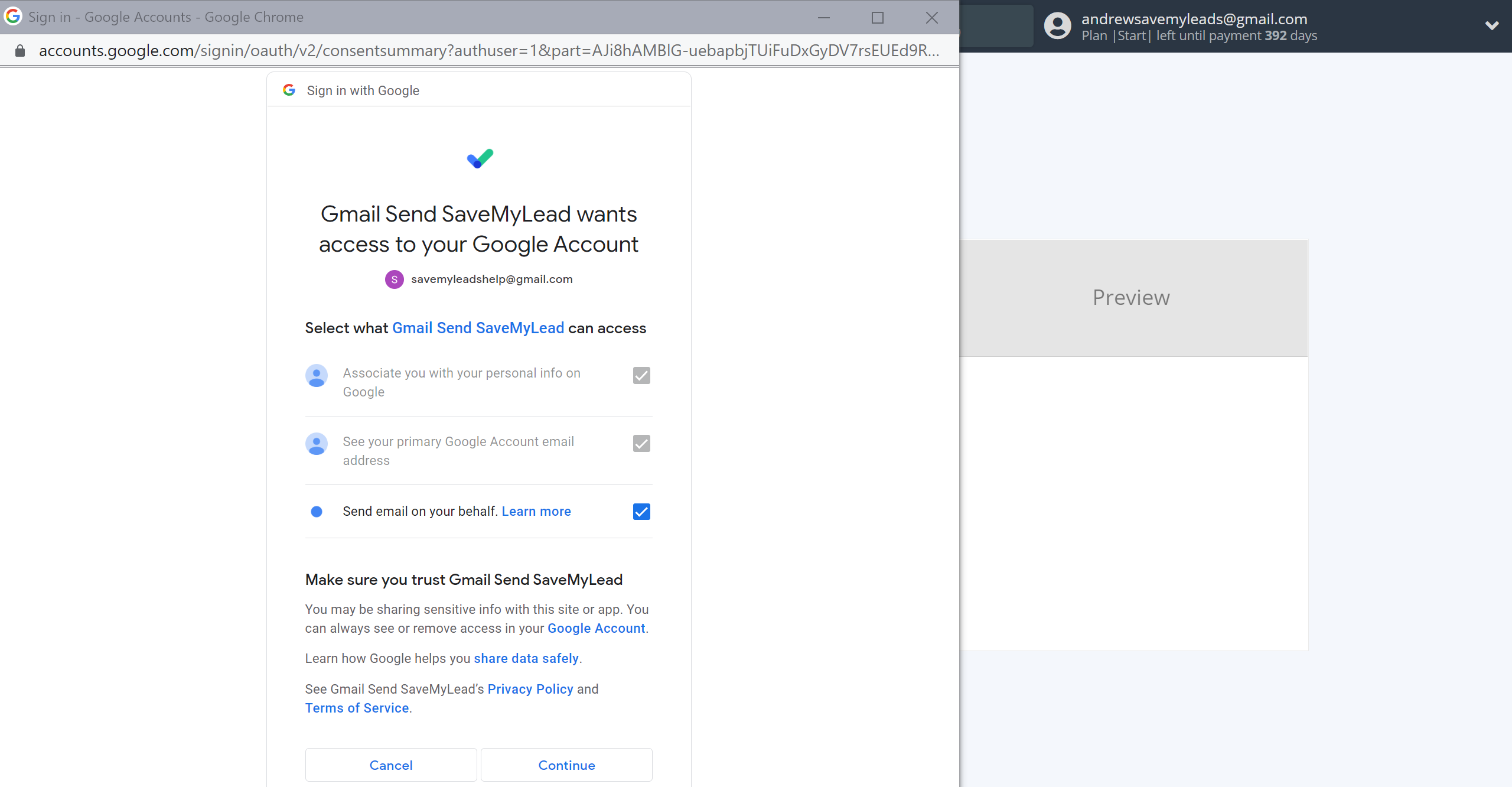
Task: Close the Google sign-in popup window
Action: pyautogui.click(x=932, y=18)
